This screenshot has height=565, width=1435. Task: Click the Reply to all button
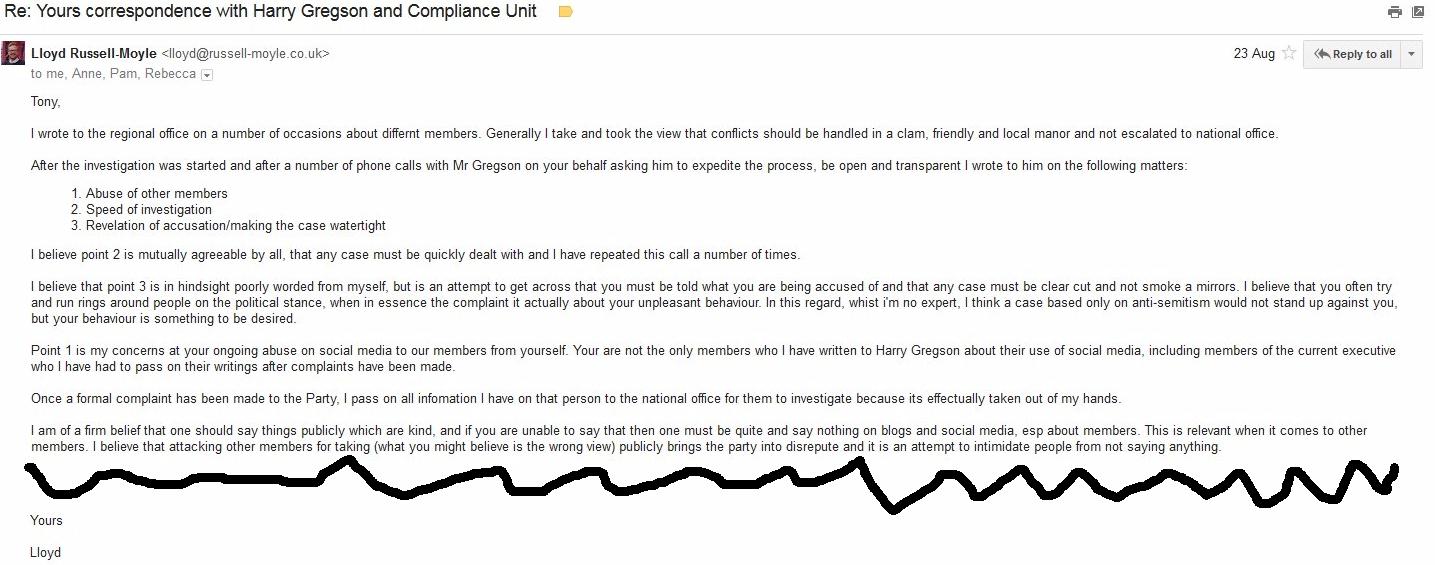coord(1353,54)
